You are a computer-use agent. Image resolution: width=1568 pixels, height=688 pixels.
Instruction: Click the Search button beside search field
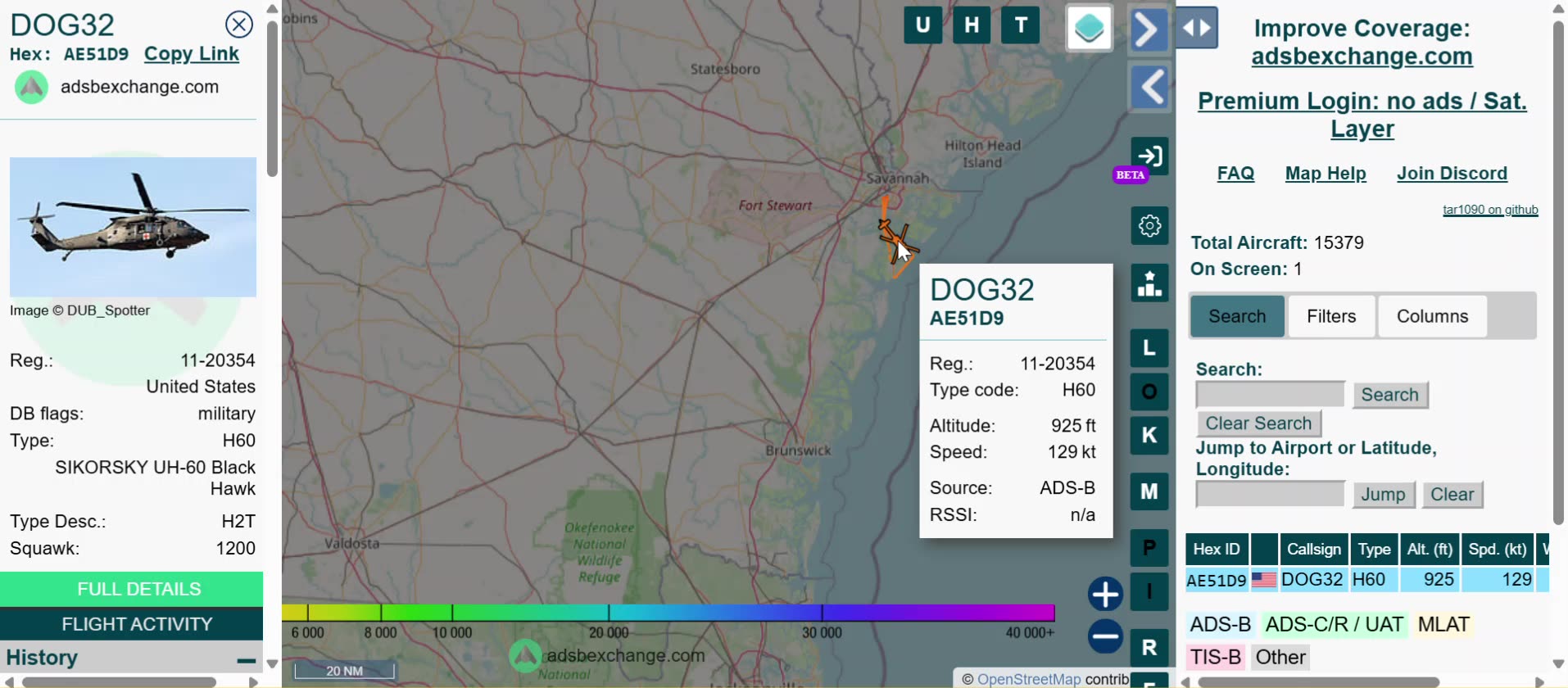(x=1390, y=395)
